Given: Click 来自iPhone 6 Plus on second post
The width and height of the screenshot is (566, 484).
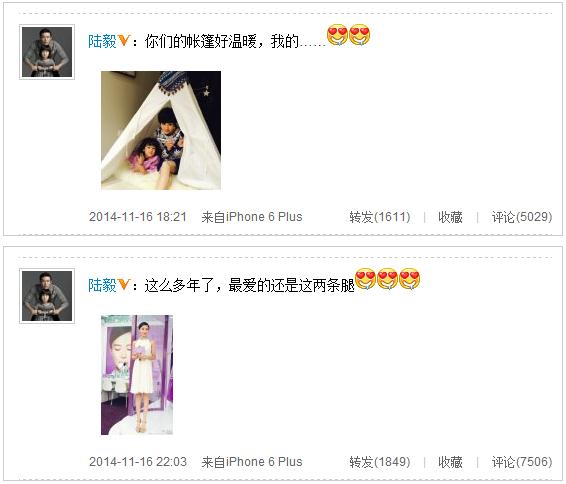Looking at the screenshot, I should click(252, 462).
